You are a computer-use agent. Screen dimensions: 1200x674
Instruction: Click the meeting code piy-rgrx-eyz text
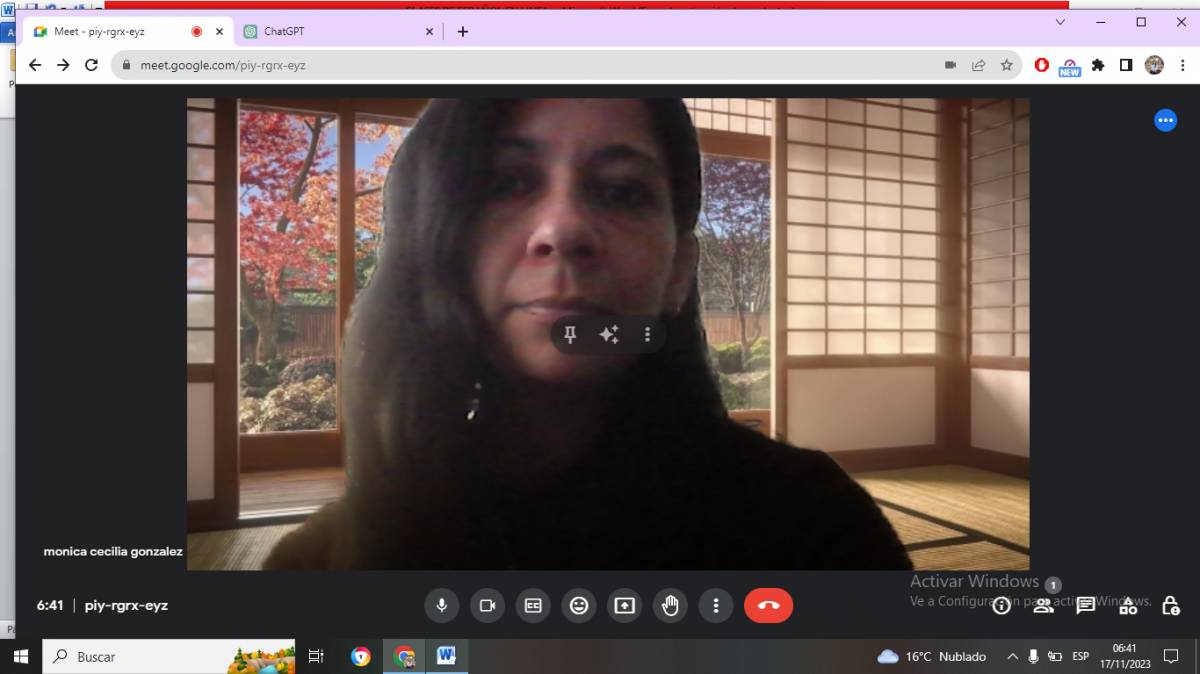click(126, 605)
